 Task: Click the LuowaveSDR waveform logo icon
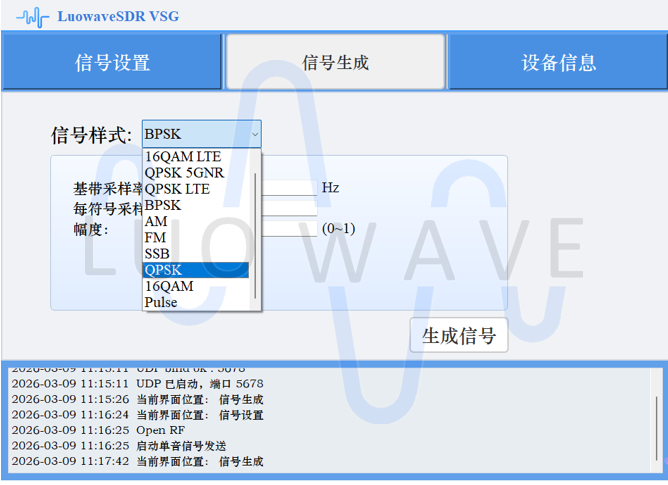[32, 16]
